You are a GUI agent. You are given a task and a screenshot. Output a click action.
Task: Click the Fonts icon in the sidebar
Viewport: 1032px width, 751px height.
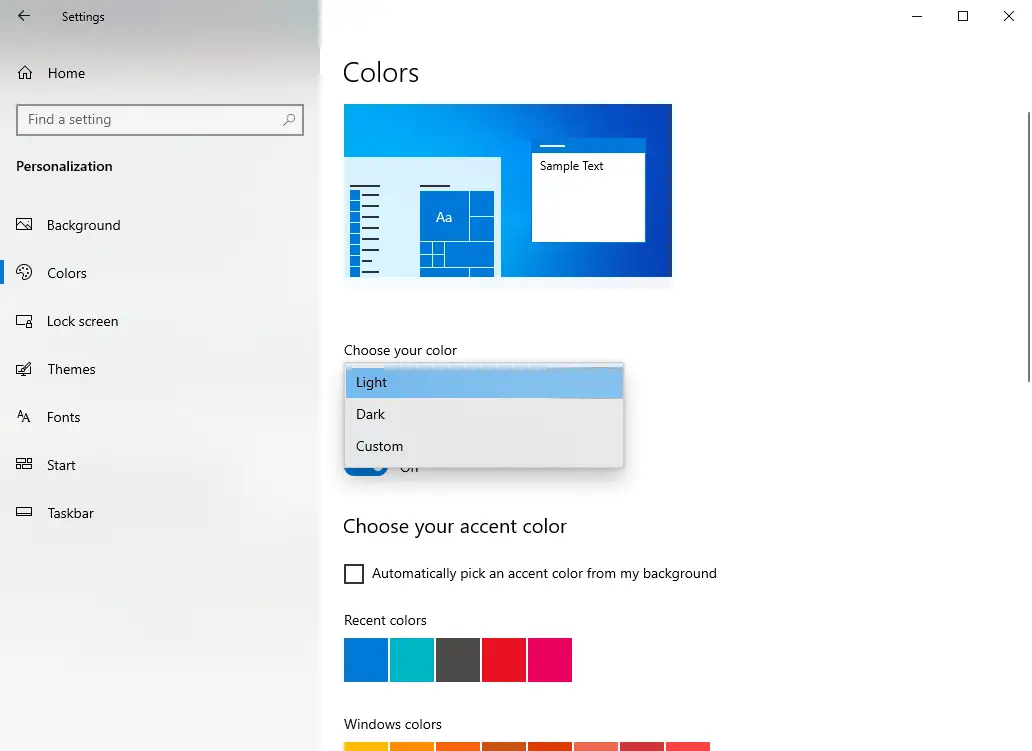[x=24, y=416]
